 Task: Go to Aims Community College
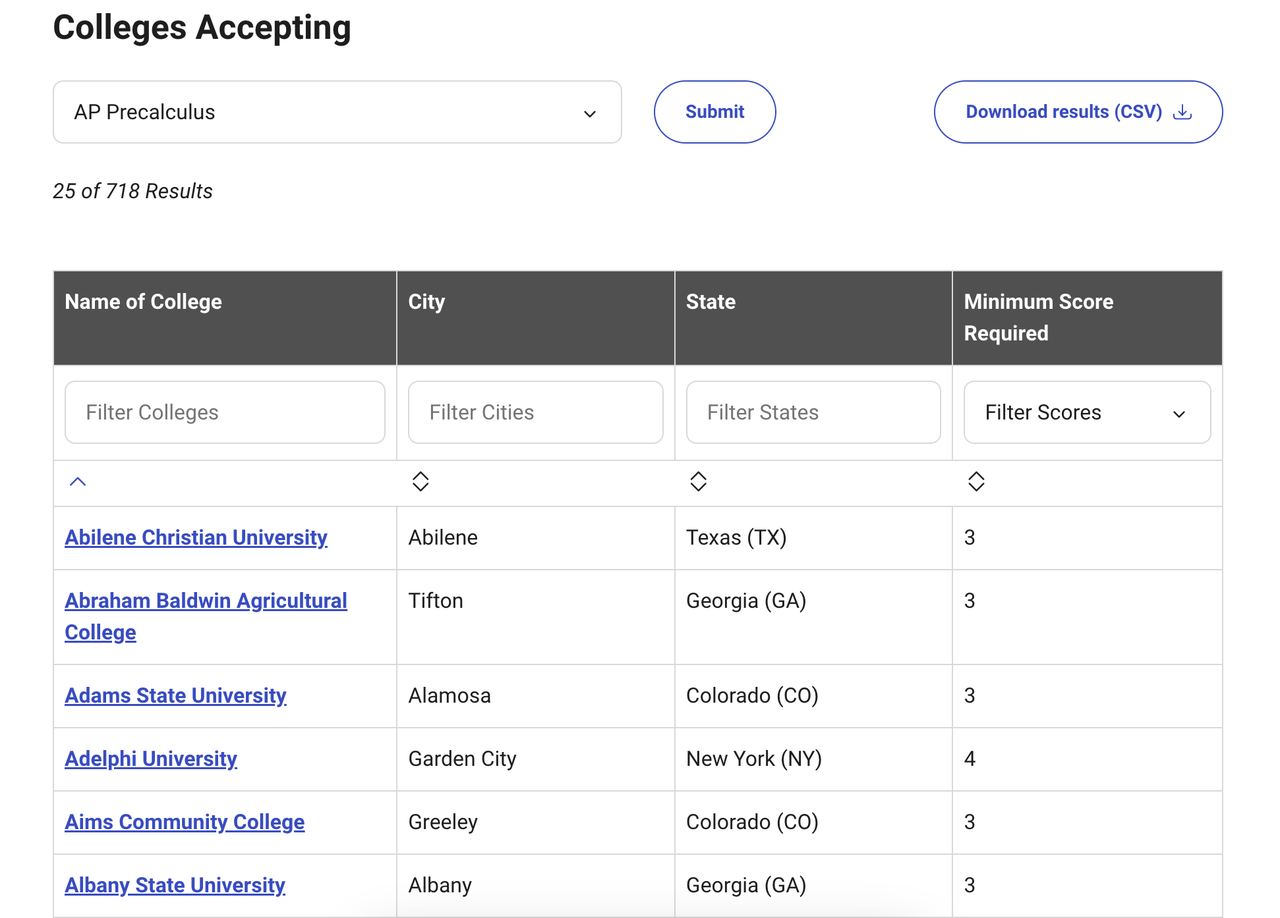point(184,822)
